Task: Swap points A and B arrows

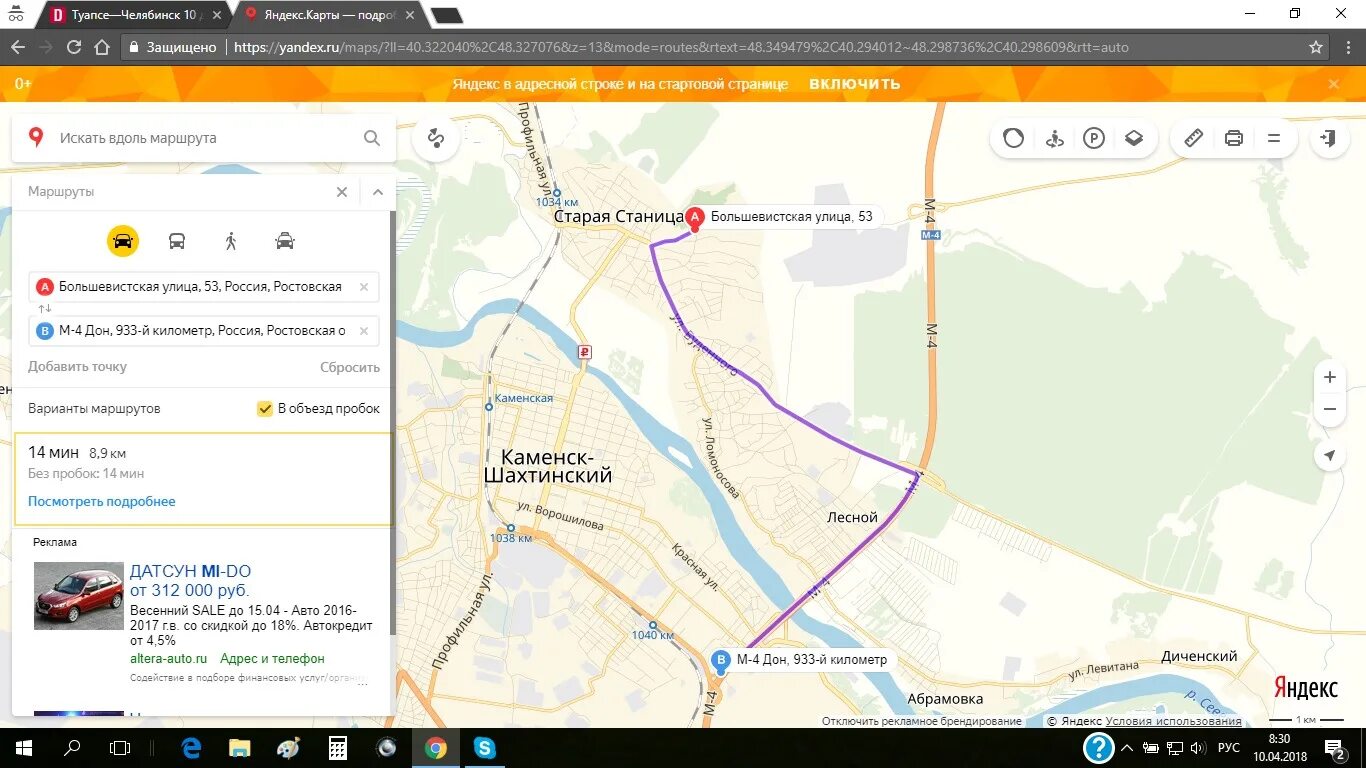Action: [44, 309]
